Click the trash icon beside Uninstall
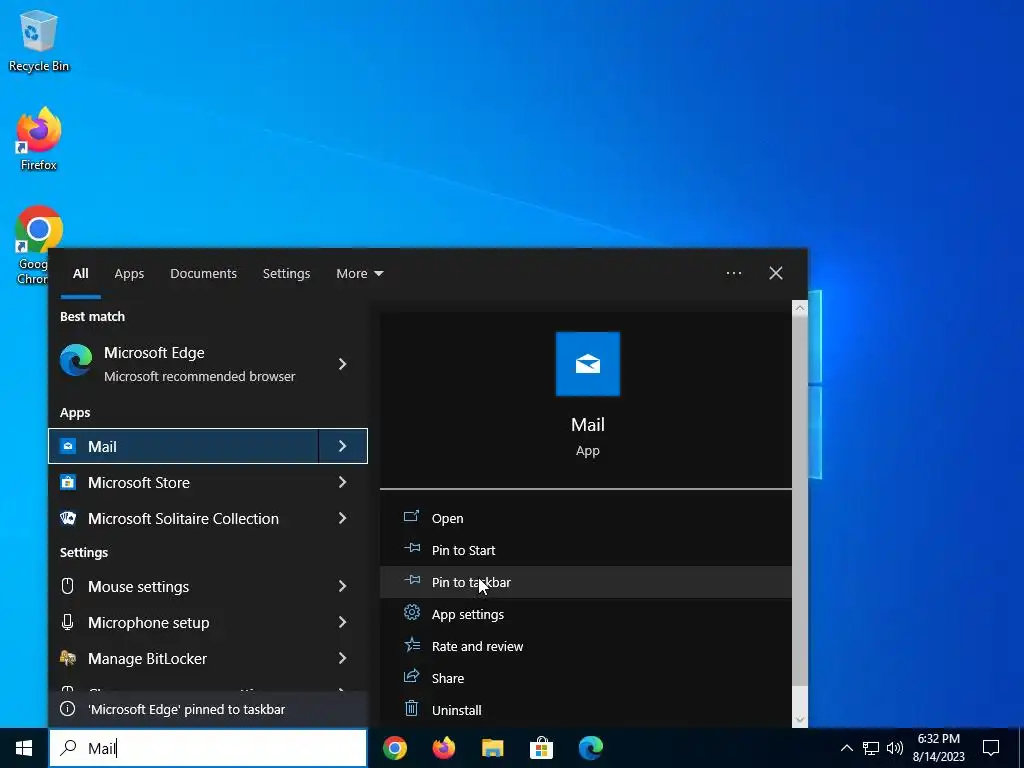The height and width of the screenshot is (768, 1024). pyautogui.click(x=411, y=709)
